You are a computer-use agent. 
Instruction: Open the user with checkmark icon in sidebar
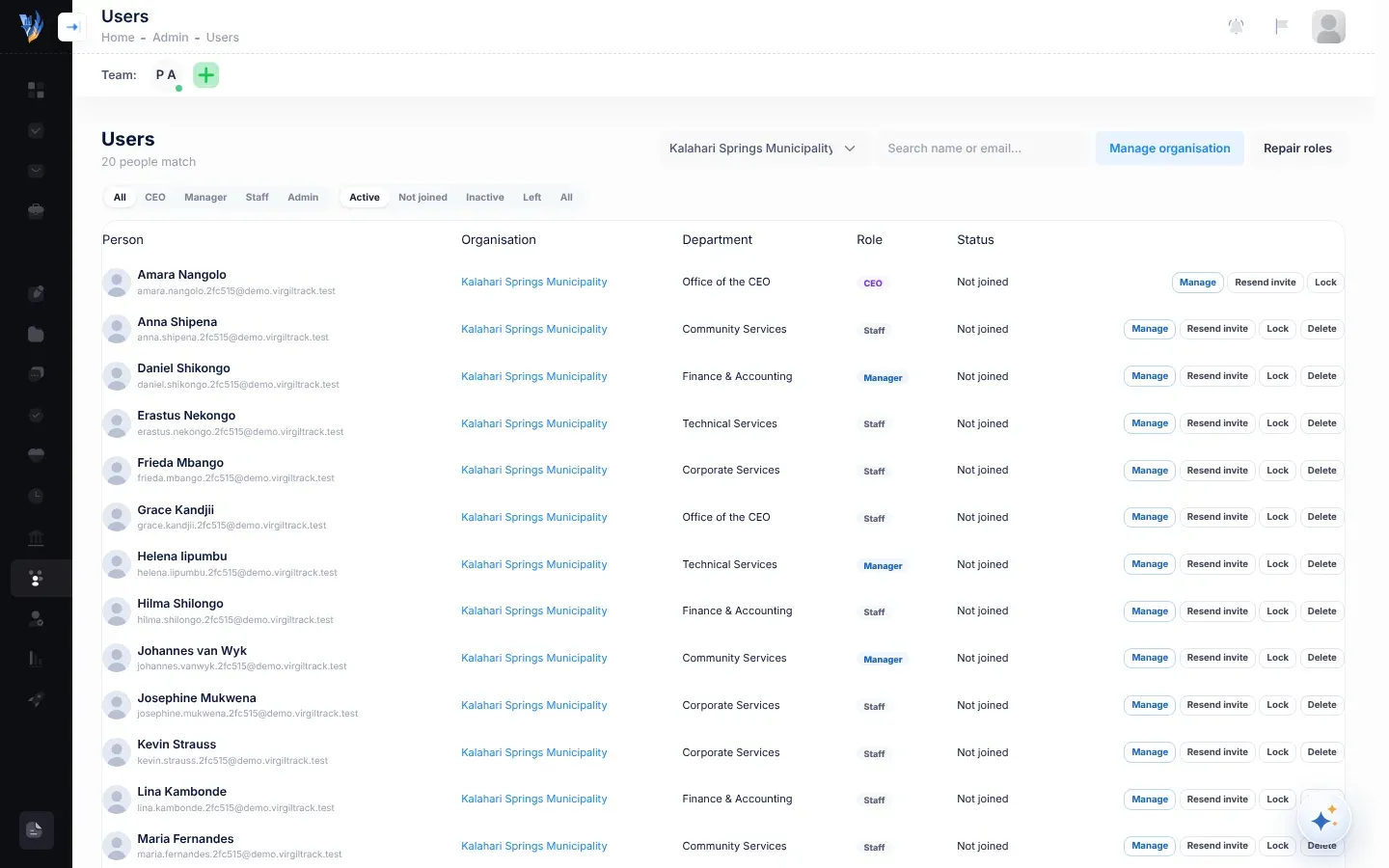pyautogui.click(x=36, y=618)
